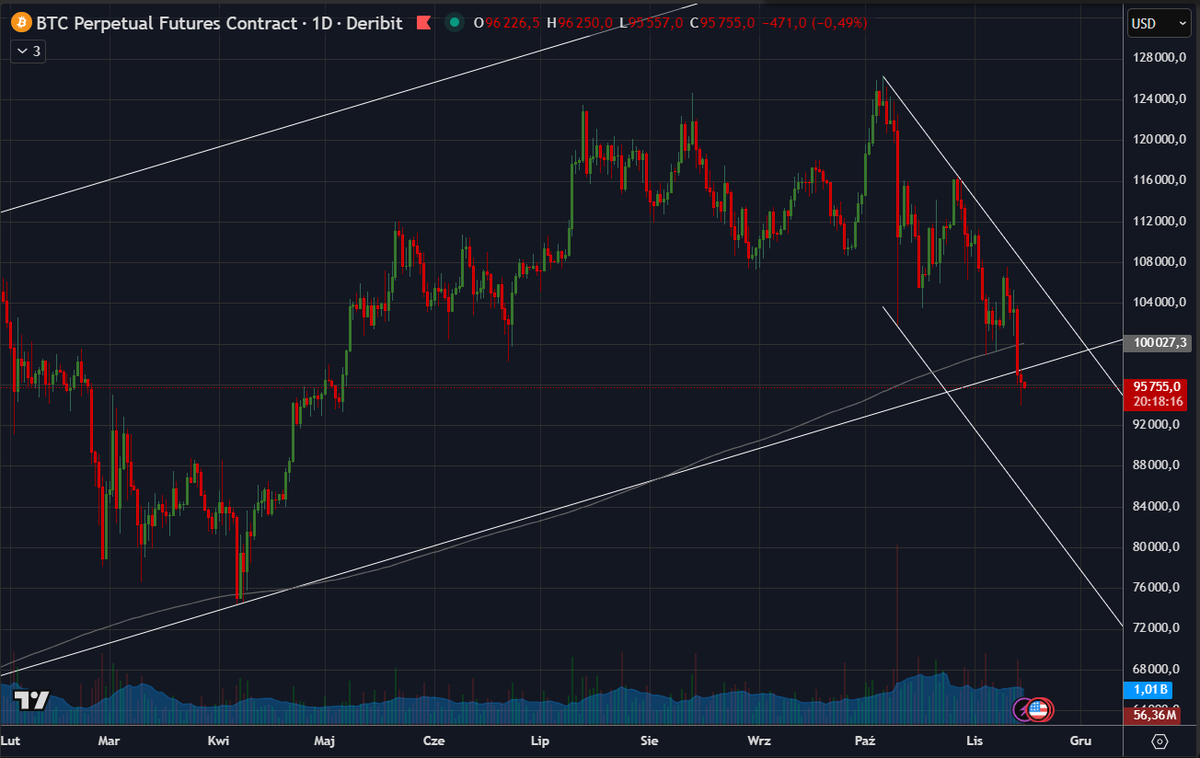Click the 128000,0 price scale label
This screenshot has height=758, width=1200.
pos(1158,58)
